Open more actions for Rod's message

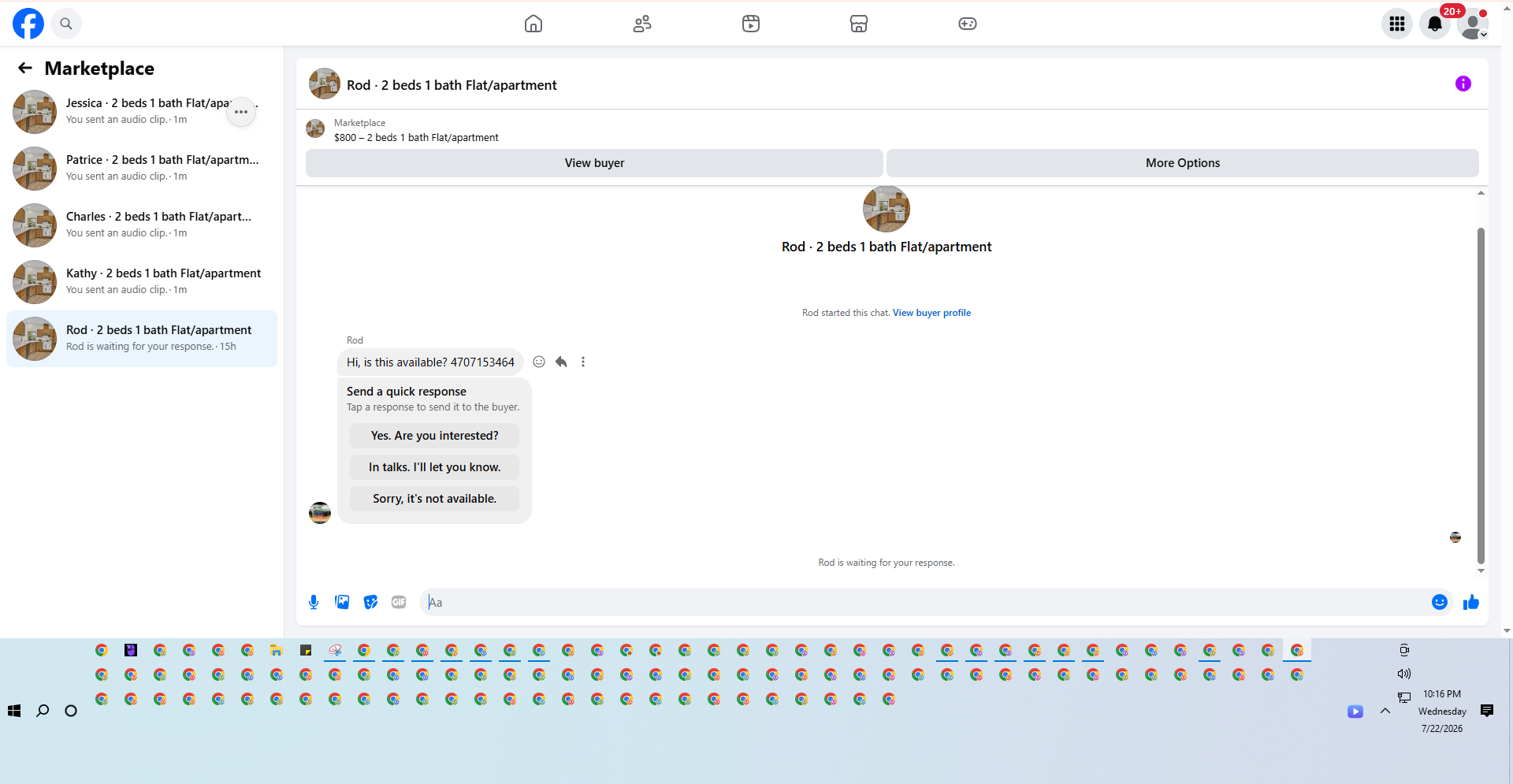click(x=583, y=362)
